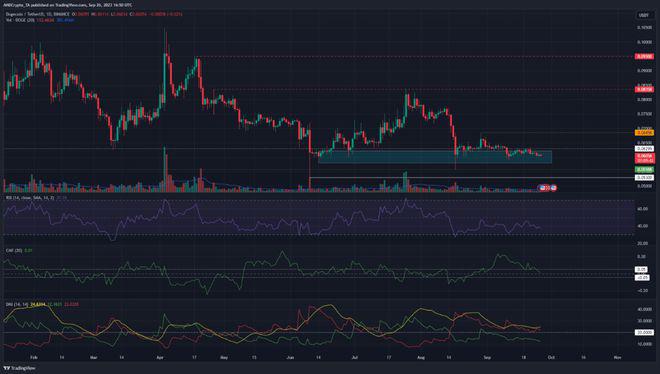Select the teal demand zone rectangle
Screen dimensions: 660x374
coord(435,157)
